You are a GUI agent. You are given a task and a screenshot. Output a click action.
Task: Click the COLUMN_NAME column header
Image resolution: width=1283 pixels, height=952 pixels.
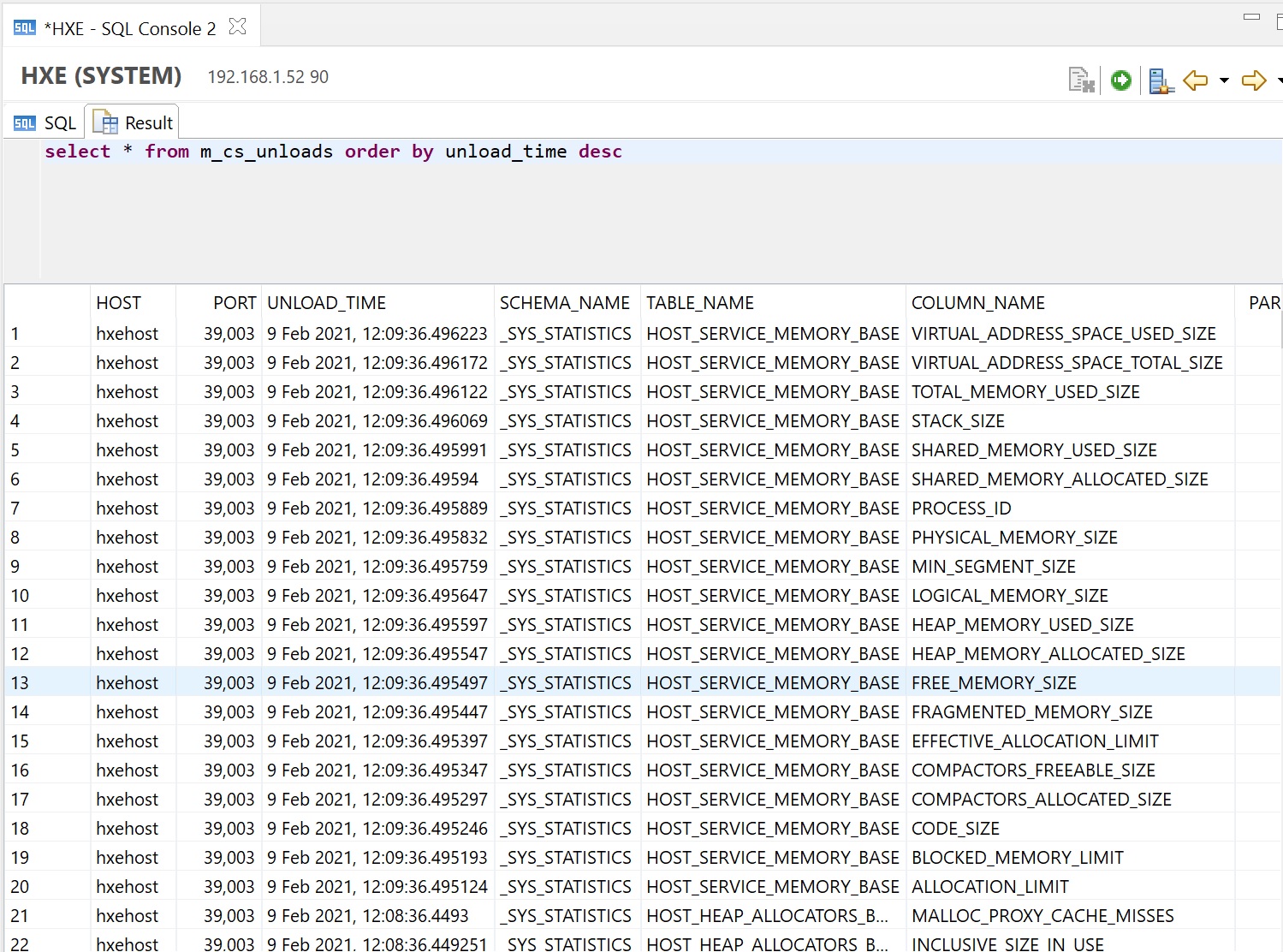click(977, 303)
